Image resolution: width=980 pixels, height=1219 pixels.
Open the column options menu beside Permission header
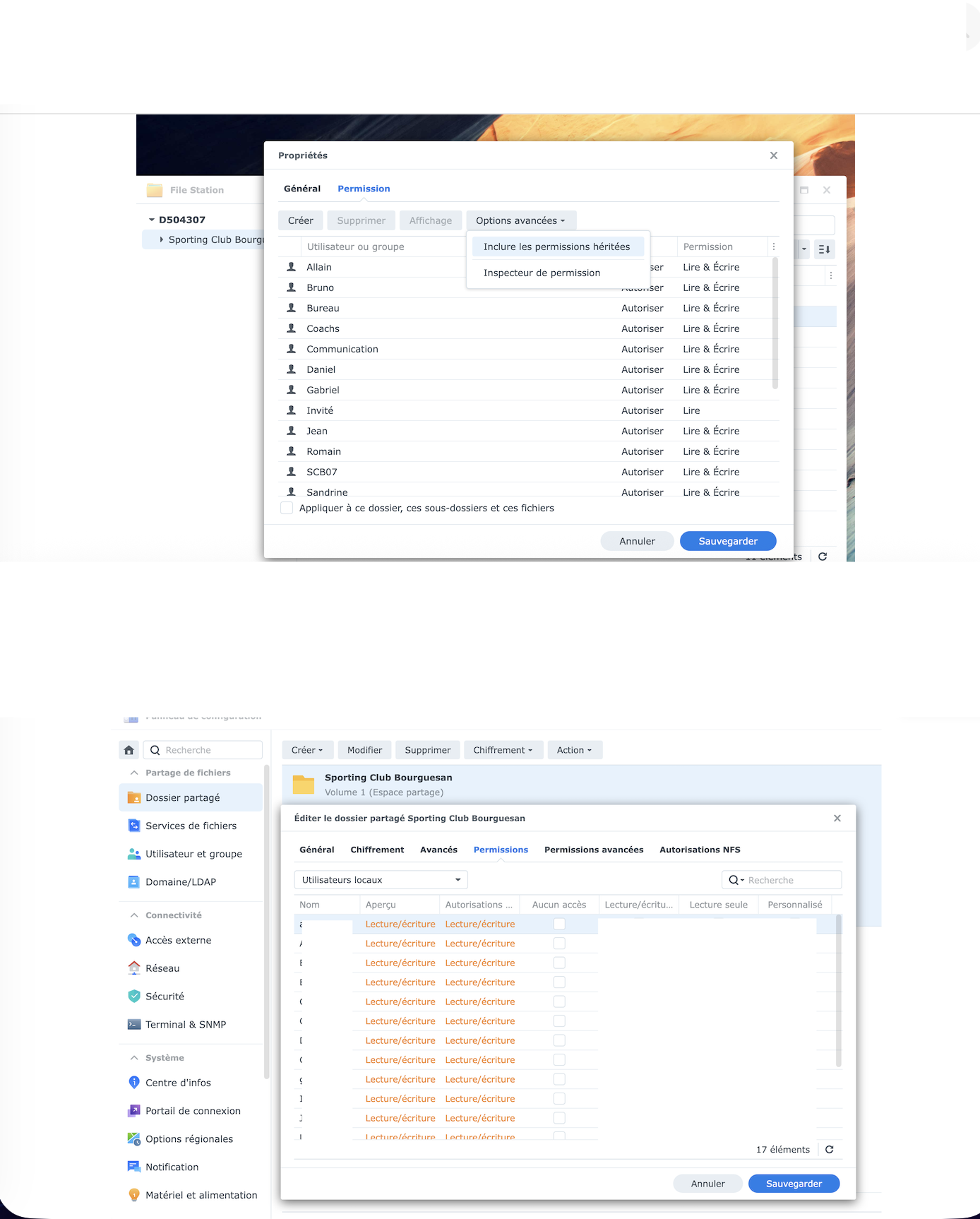(x=774, y=246)
